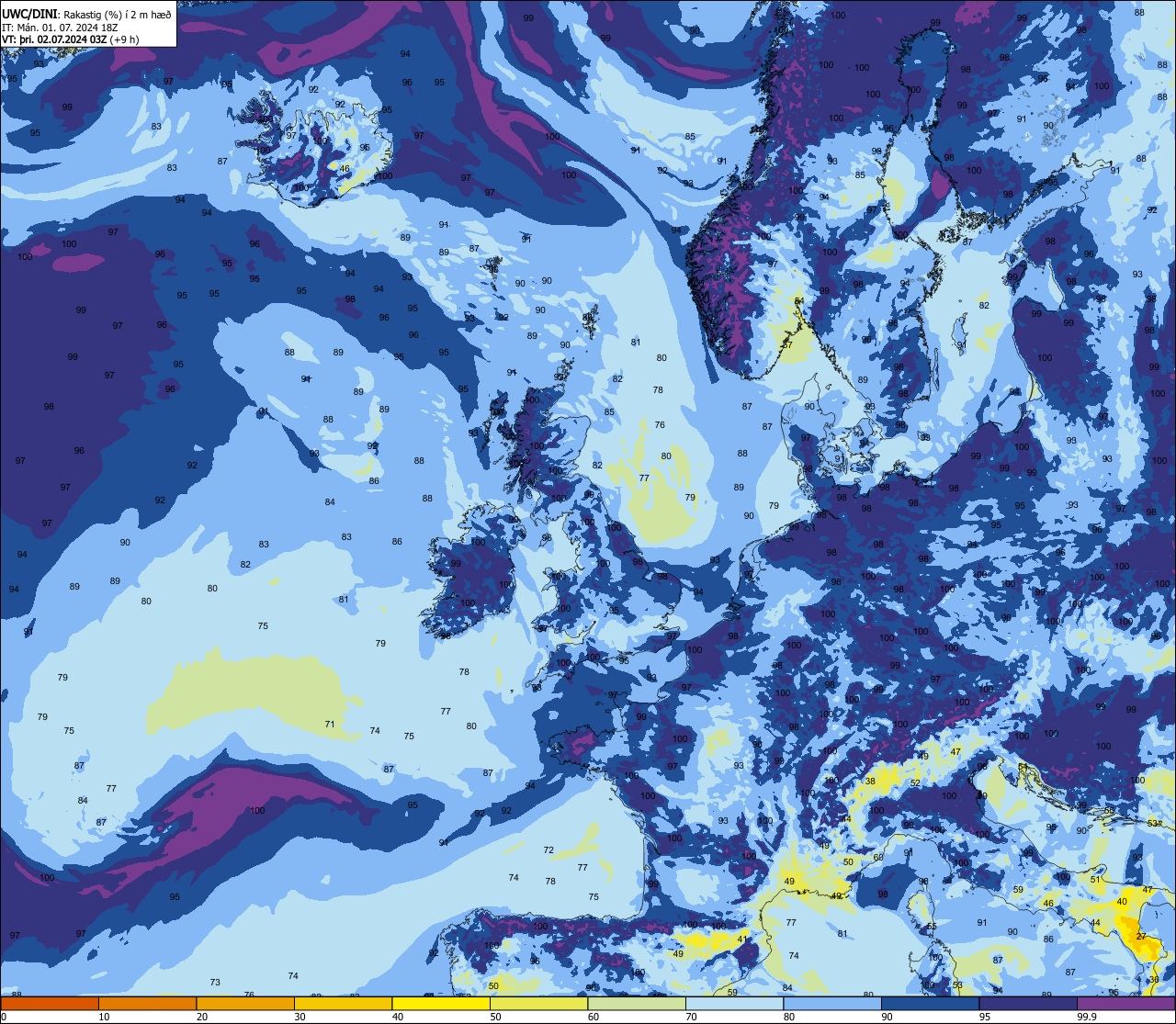The width and height of the screenshot is (1176, 1024).
Task: Click the pale yellow 50–60 legend swatch
Action: tap(538, 1004)
